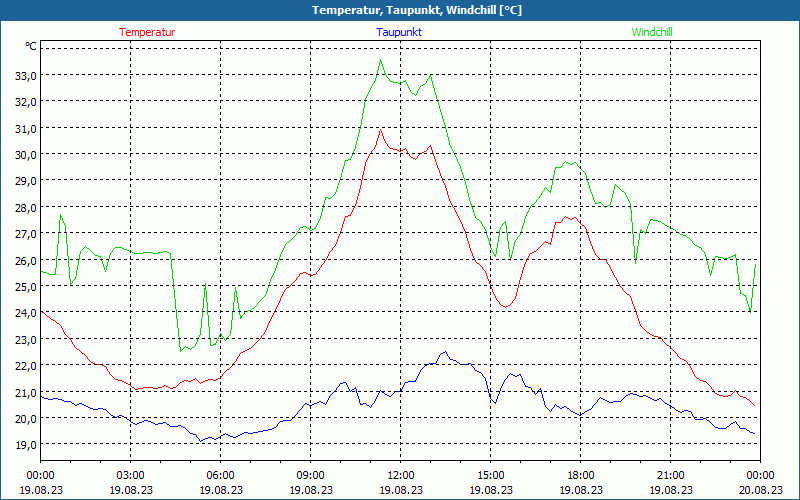Click the red Temperatur peak near 31 °C
The width and height of the screenshot is (800, 500).
coord(380,130)
